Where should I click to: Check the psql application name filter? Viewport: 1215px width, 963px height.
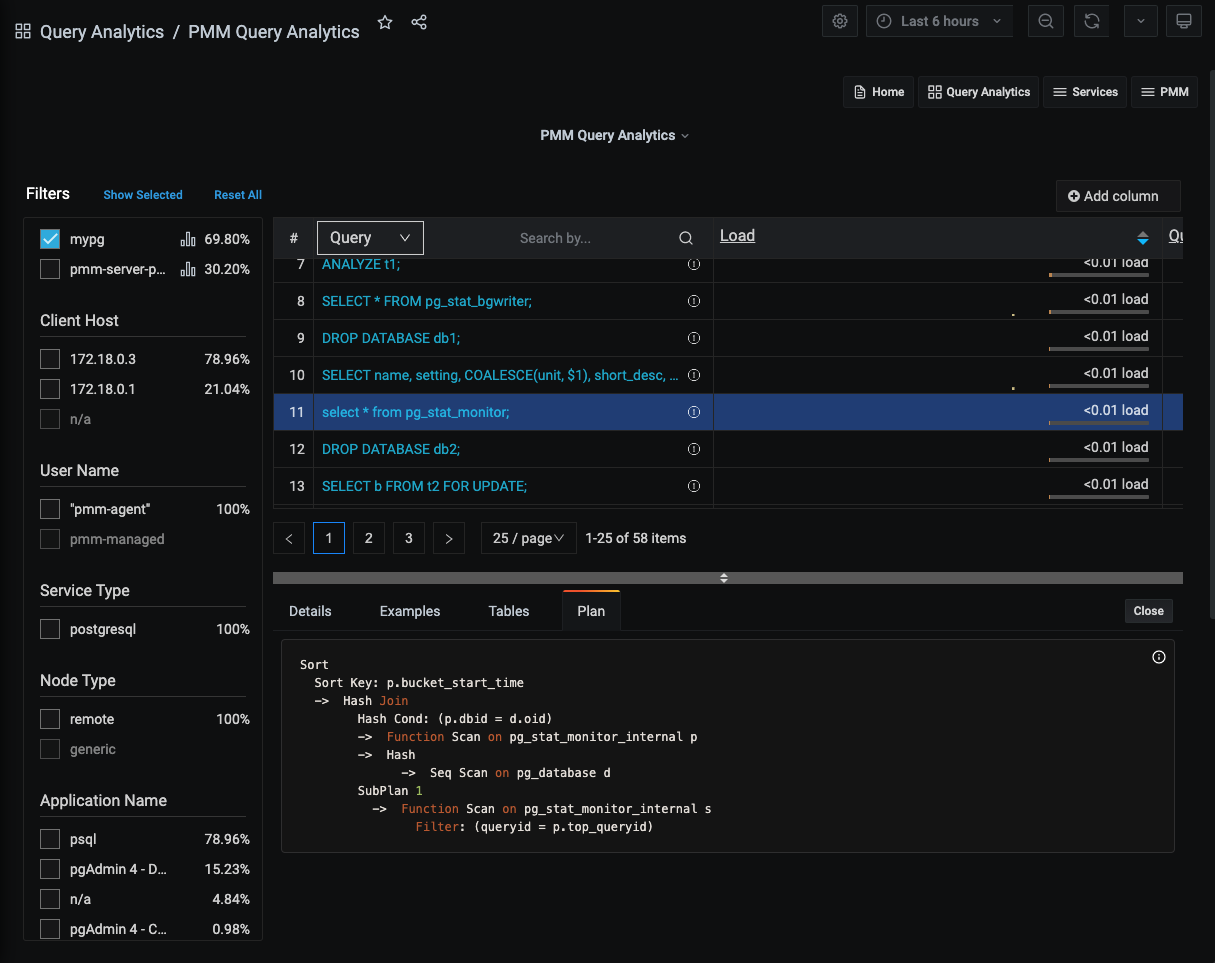[x=50, y=839]
